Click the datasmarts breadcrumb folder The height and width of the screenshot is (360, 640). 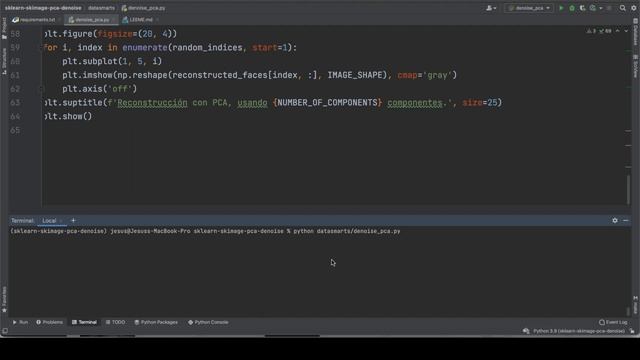pyautogui.click(x=101, y=8)
